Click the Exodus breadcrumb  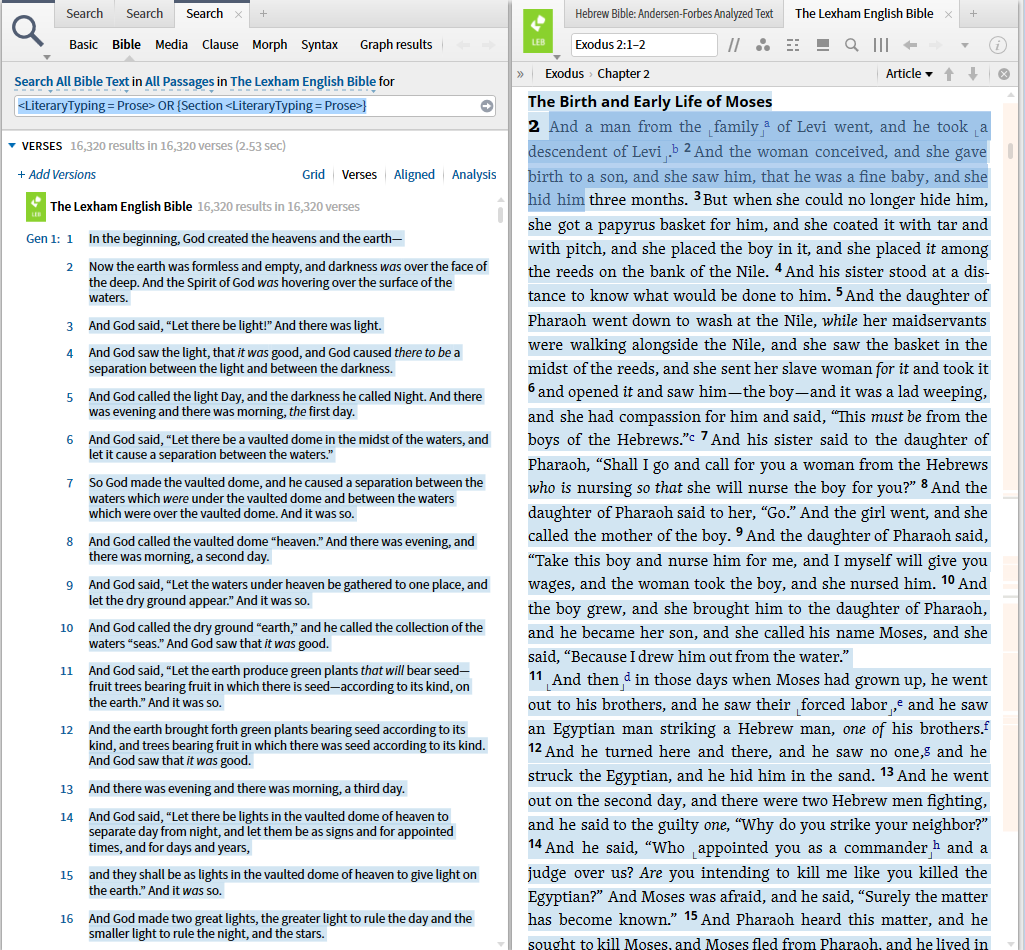click(565, 74)
